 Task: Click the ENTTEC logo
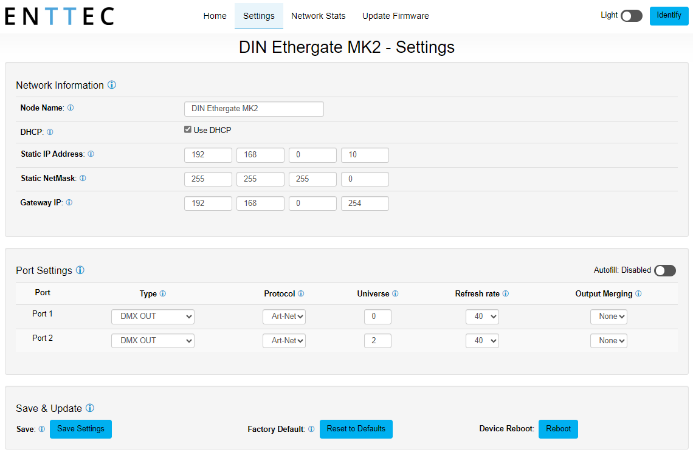click(60, 16)
